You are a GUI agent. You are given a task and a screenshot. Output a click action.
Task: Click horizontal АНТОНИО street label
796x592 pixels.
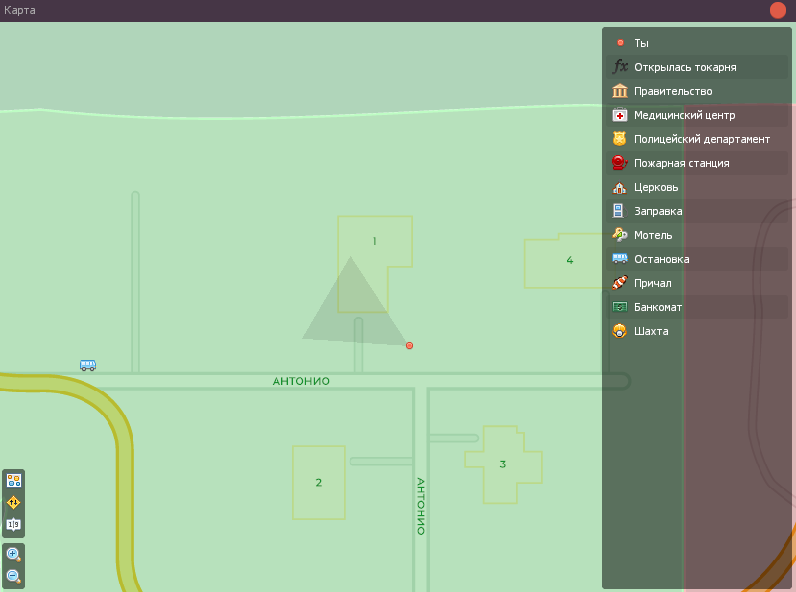pyautogui.click(x=301, y=381)
